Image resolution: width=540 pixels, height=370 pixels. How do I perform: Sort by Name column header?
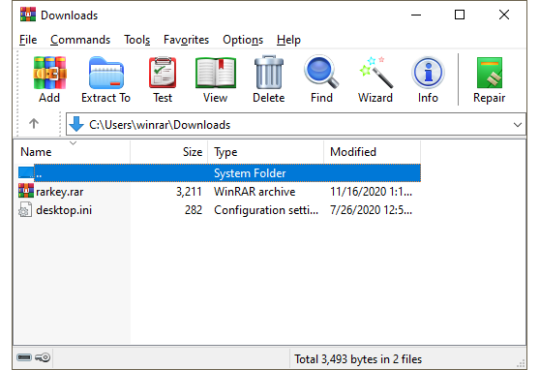(x=72, y=152)
